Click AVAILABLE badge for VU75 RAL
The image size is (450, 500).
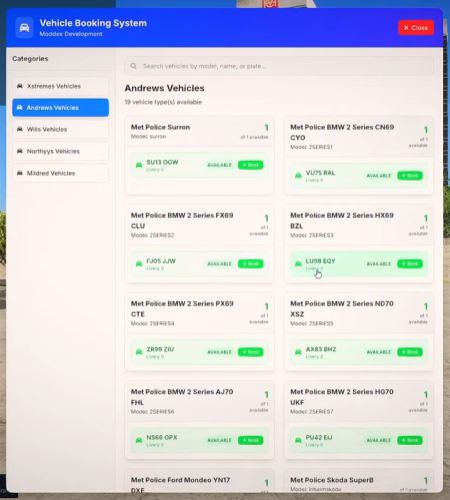(379, 176)
